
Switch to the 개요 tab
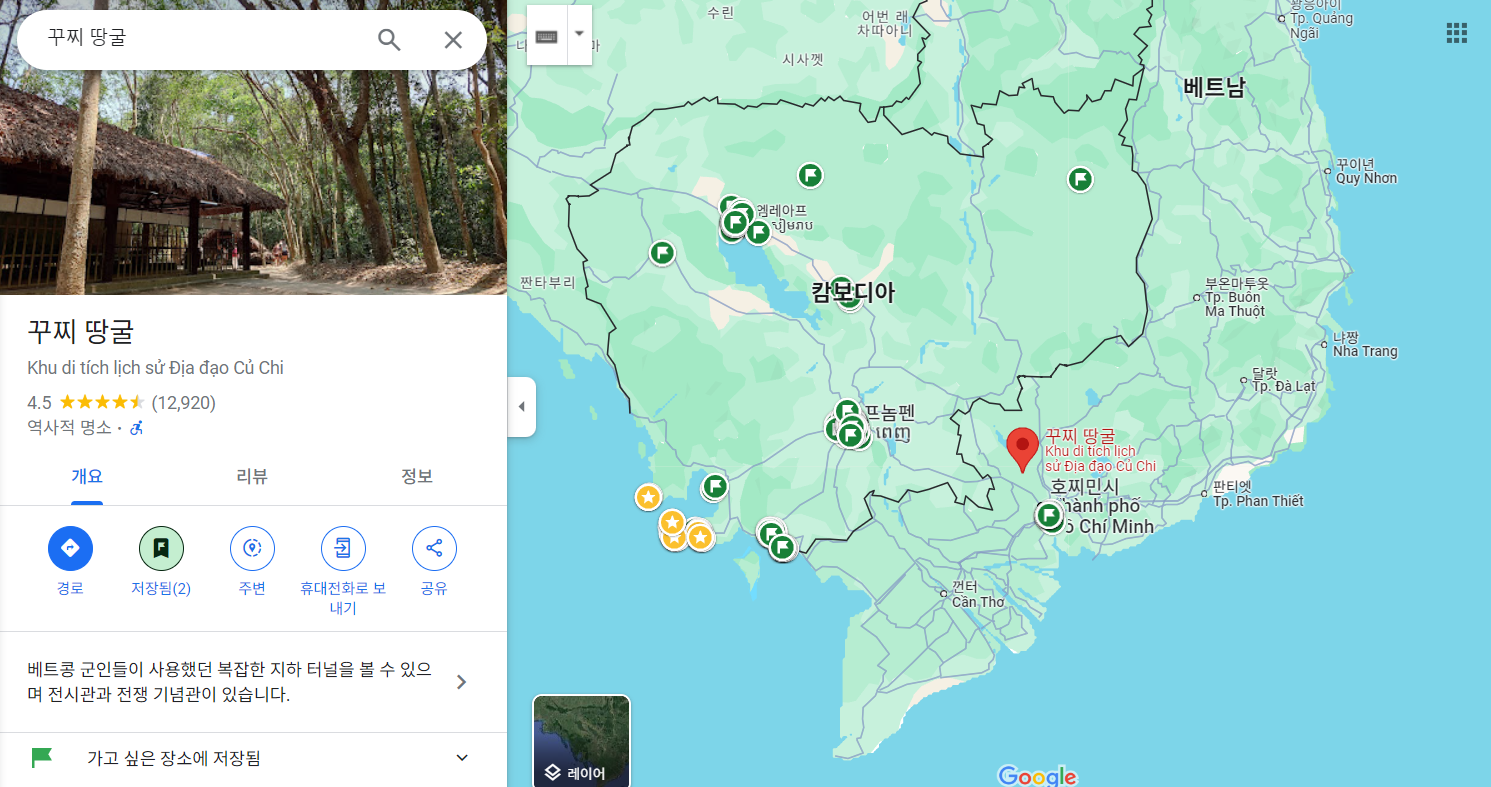pos(87,477)
